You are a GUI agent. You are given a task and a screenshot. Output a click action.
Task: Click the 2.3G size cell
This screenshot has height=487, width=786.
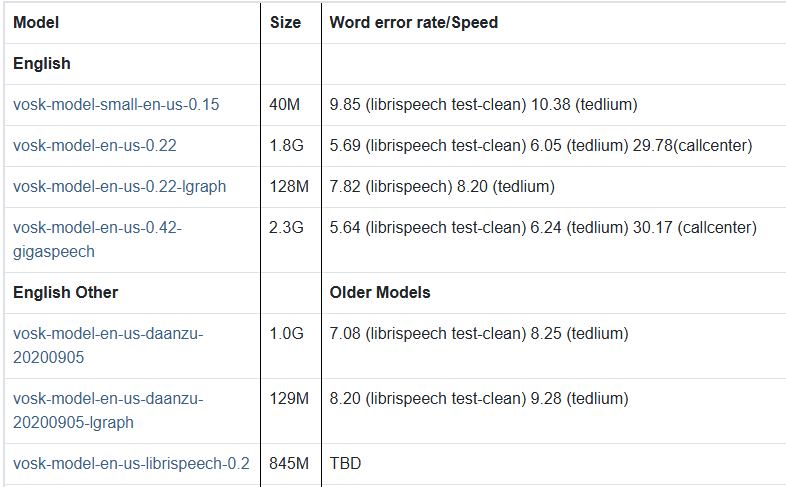286,227
